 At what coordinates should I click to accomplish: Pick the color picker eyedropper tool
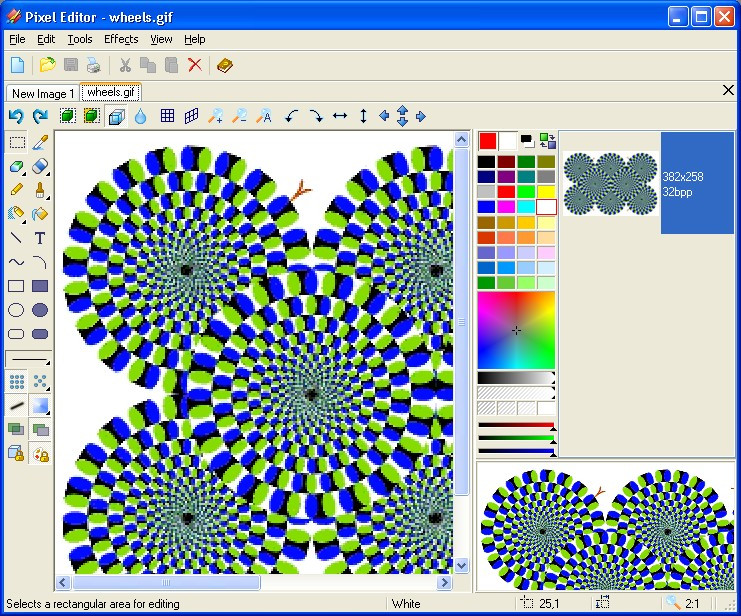(40, 142)
